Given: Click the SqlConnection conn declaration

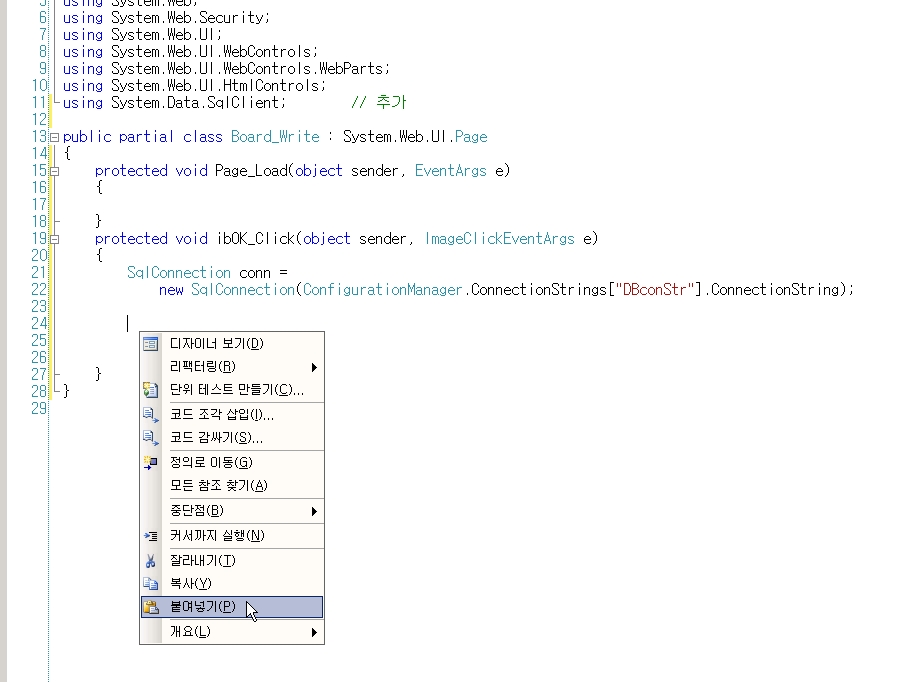Looking at the screenshot, I should [207, 273].
